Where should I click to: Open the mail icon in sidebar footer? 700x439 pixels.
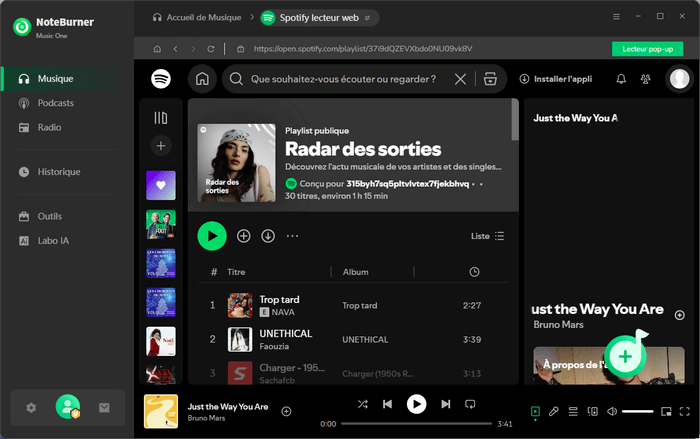(104, 408)
